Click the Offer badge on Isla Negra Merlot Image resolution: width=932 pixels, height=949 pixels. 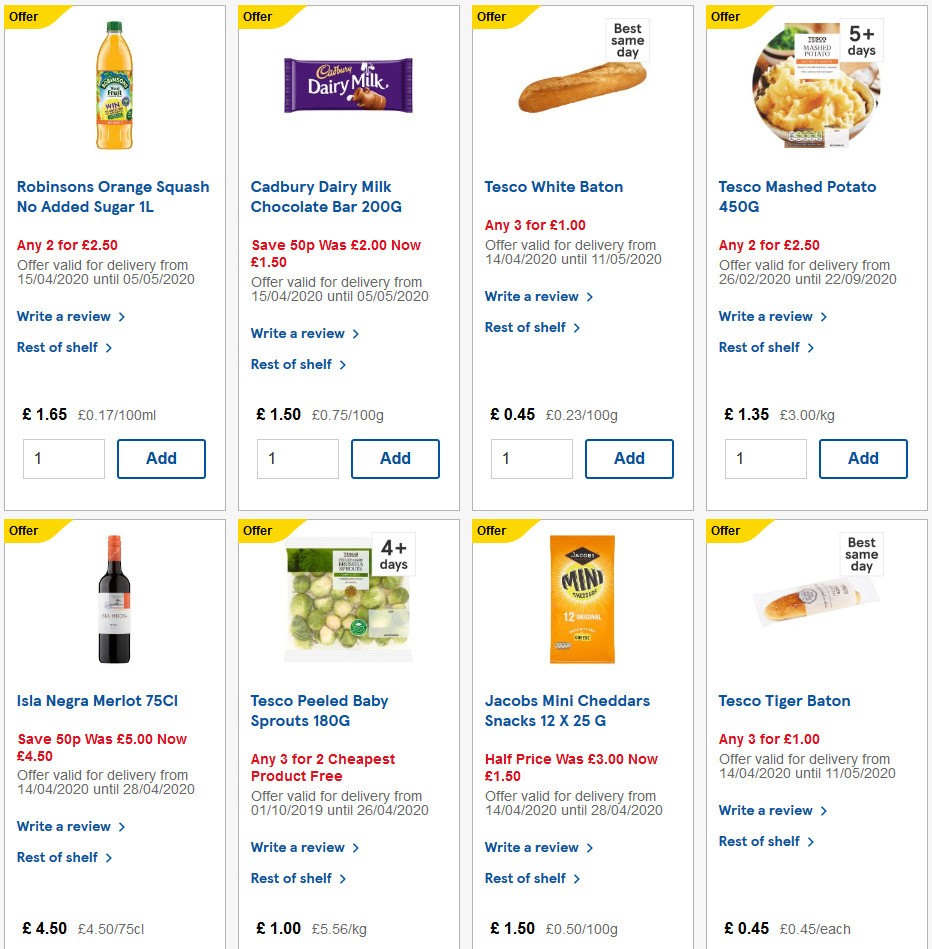(x=23, y=530)
